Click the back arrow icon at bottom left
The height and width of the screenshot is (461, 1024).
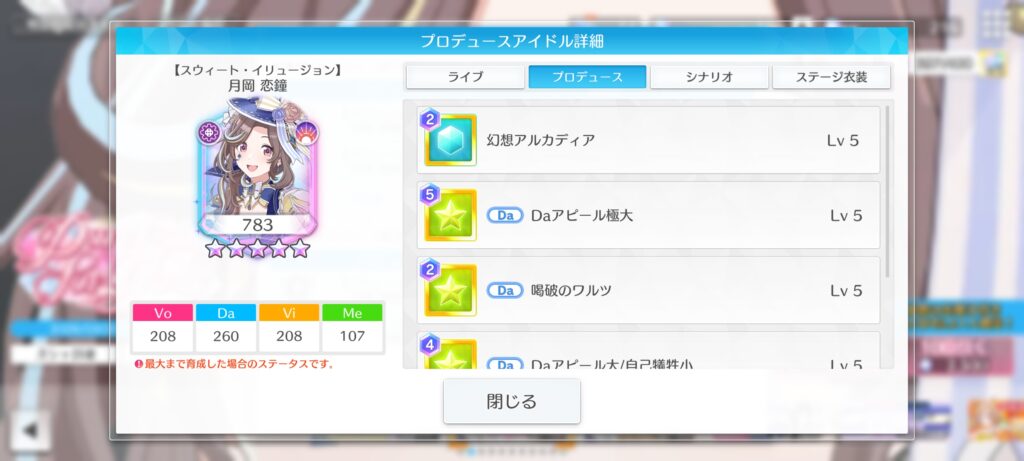30,430
